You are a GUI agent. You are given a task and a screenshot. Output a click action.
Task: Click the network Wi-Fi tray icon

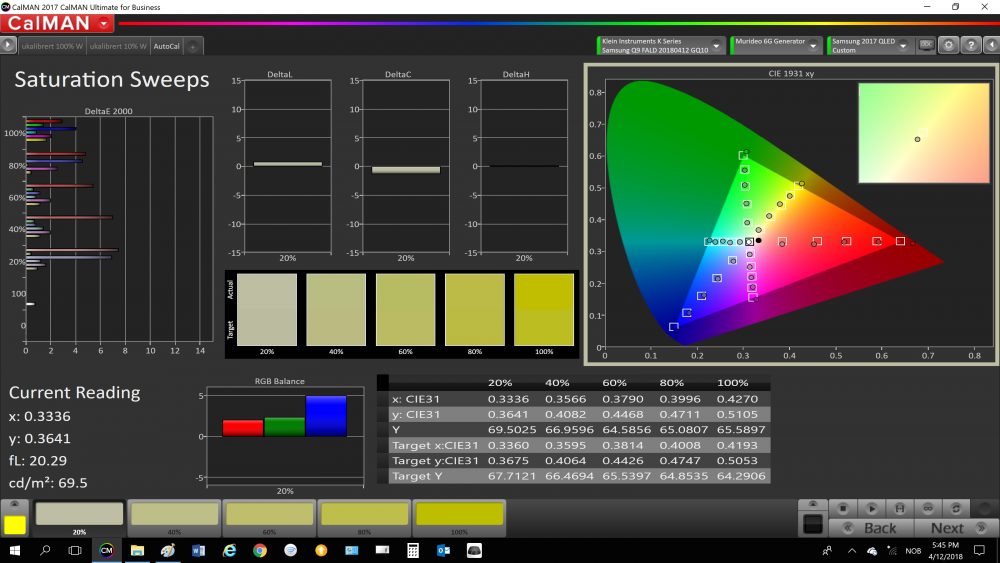892,550
